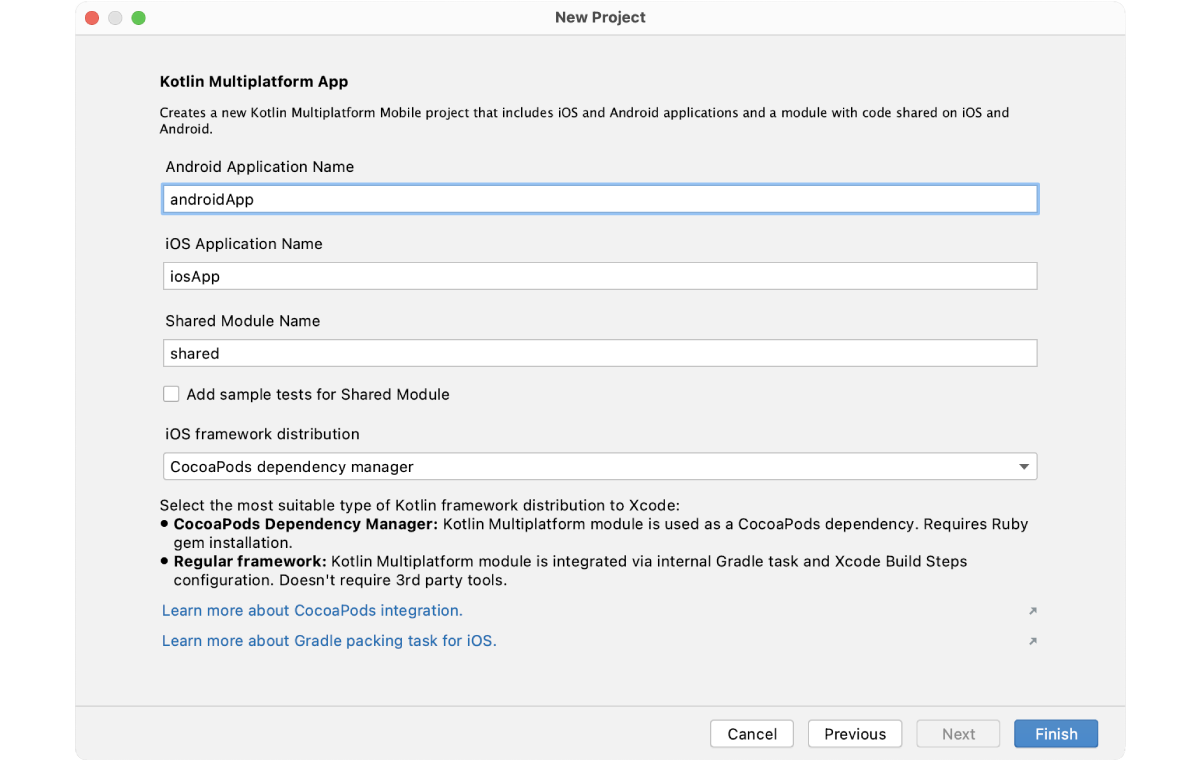Close the New Project window with red button
The height and width of the screenshot is (760, 1200).
point(92,18)
